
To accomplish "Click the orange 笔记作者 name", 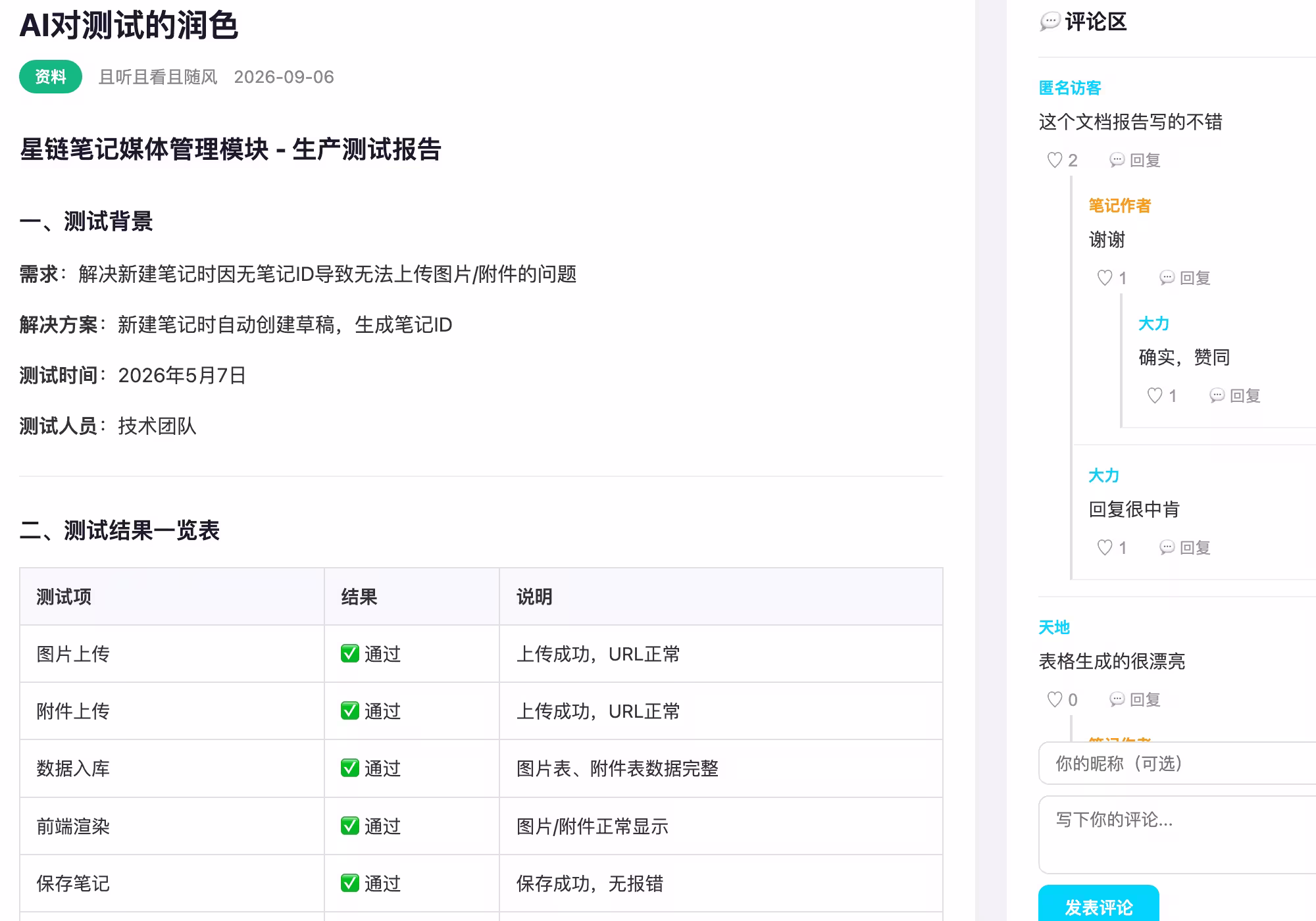I will 1120,206.
